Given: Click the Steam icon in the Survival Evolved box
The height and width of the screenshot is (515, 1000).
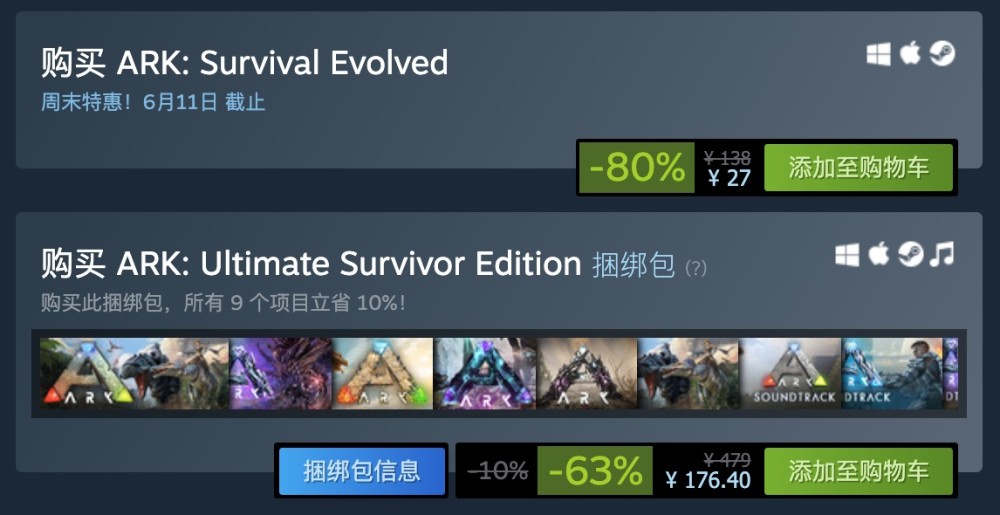Looking at the screenshot, I should (942, 54).
